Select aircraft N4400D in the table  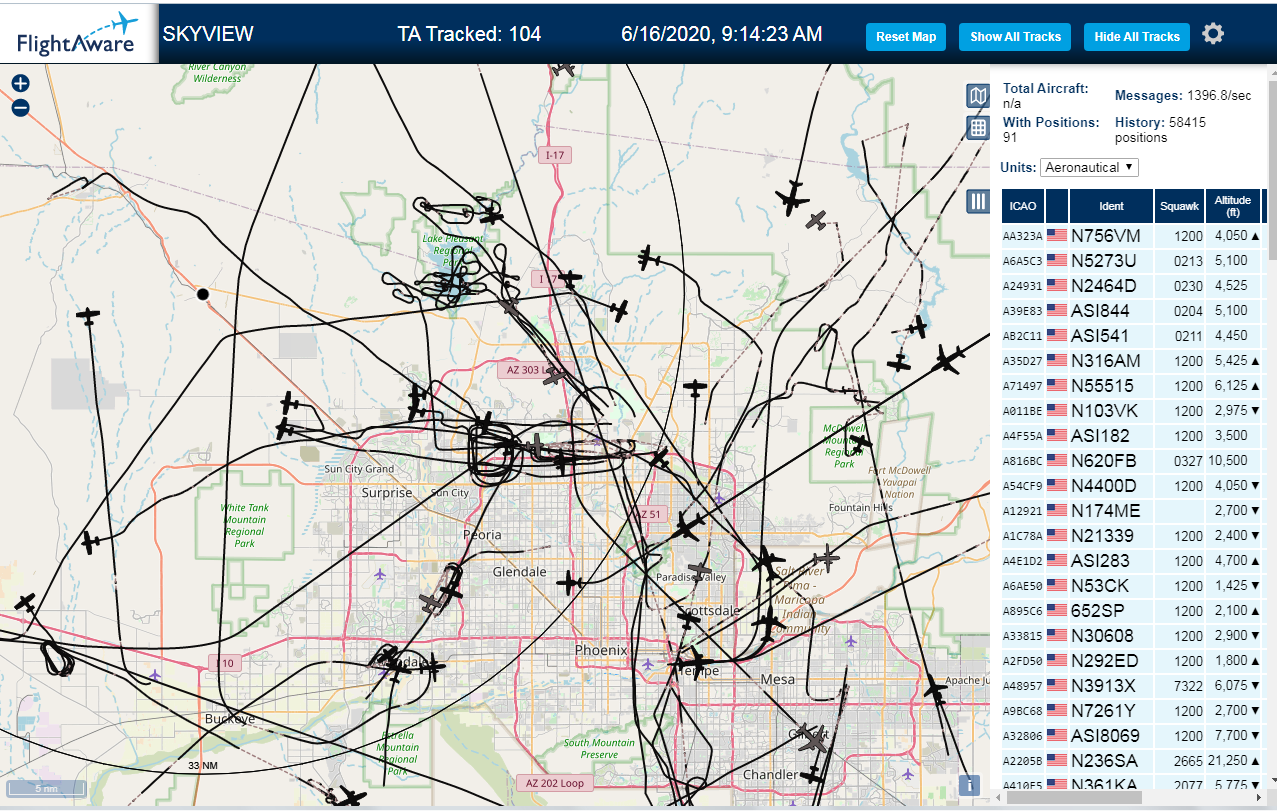click(1104, 486)
